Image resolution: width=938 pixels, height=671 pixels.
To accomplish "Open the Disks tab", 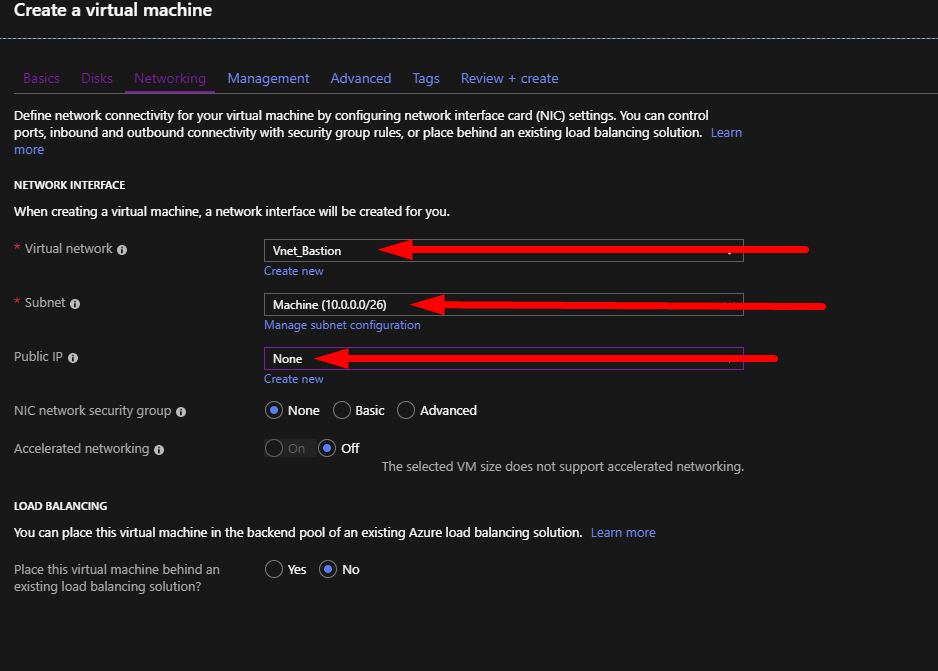I will point(97,78).
